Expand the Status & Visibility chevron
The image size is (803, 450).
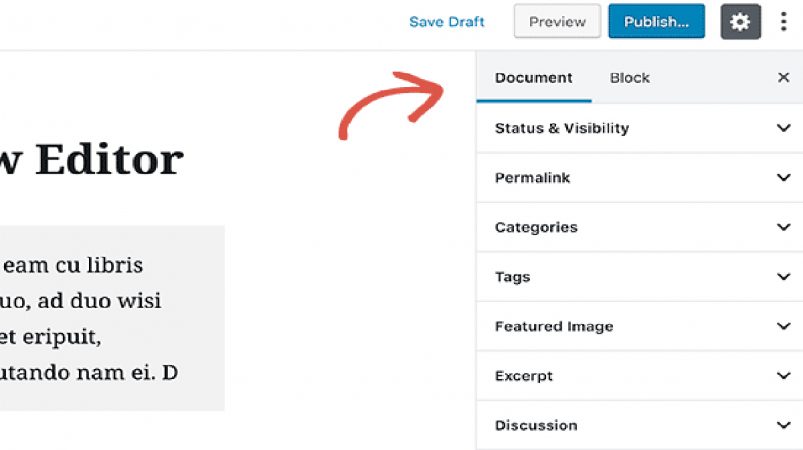(784, 127)
